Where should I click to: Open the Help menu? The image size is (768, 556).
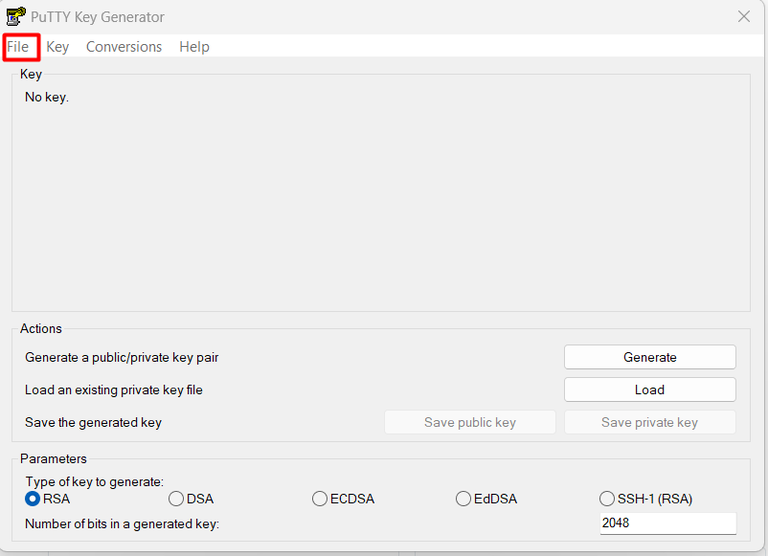click(194, 47)
